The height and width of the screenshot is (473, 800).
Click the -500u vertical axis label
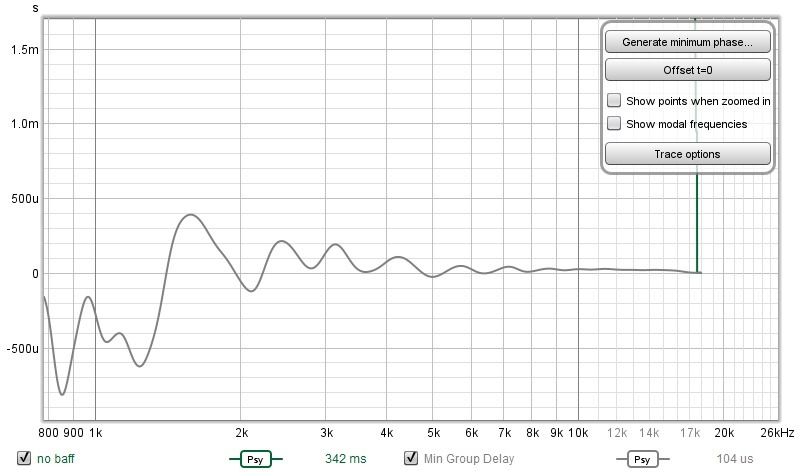tap(22, 348)
